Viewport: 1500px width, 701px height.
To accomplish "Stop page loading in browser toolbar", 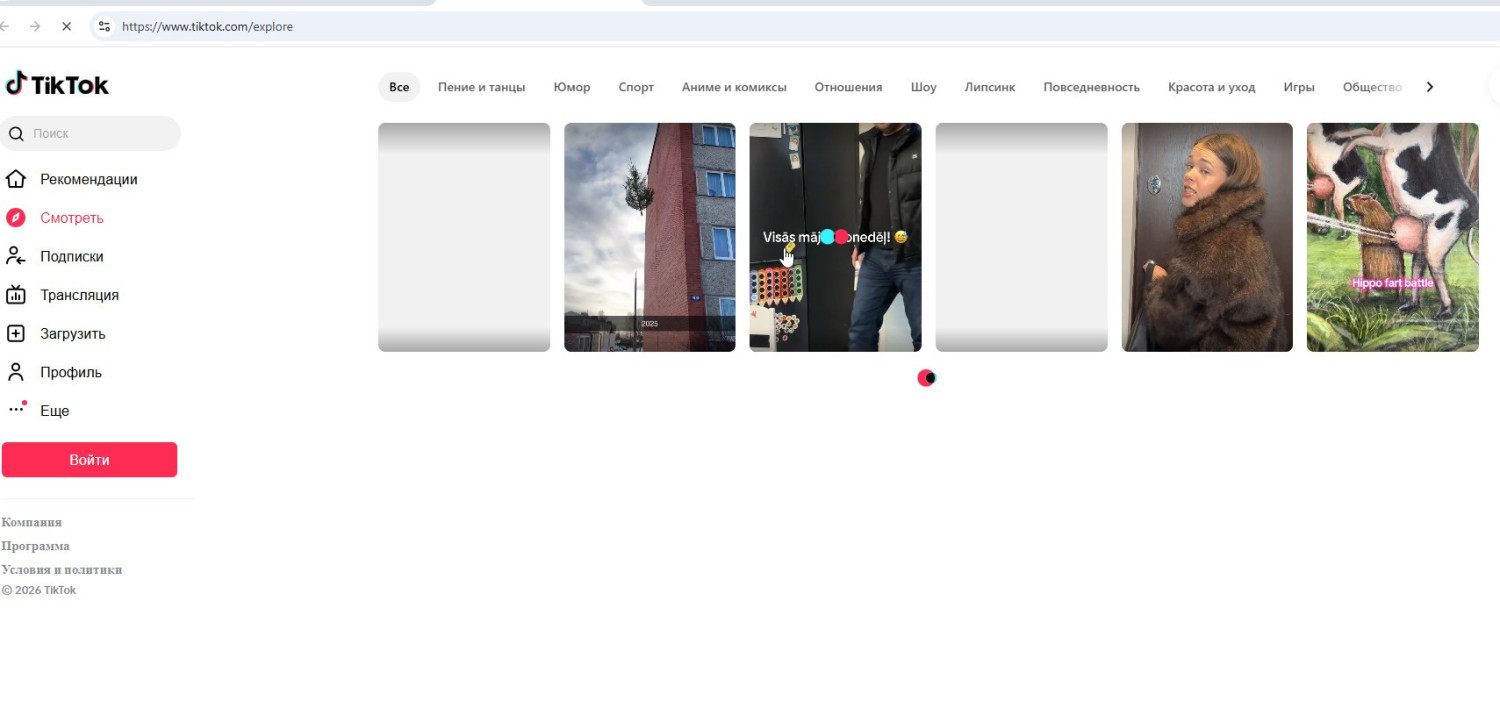I will [66, 27].
